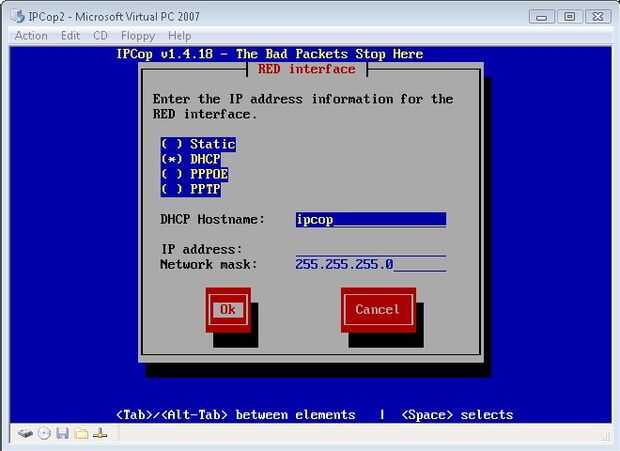Image resolution: width=620 pixels, height=451 pixels.
Task: Click the network adapter status icon
Action: click(100, 434)
